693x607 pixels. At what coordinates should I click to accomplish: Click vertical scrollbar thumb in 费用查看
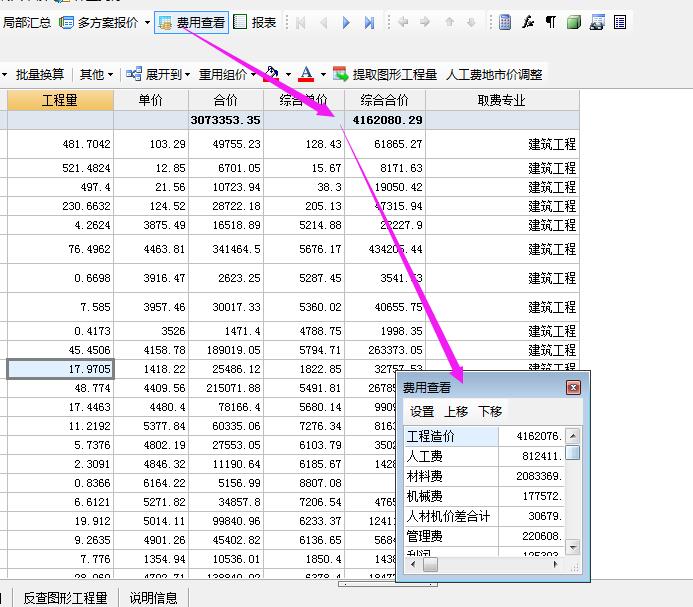coord(573,452)
